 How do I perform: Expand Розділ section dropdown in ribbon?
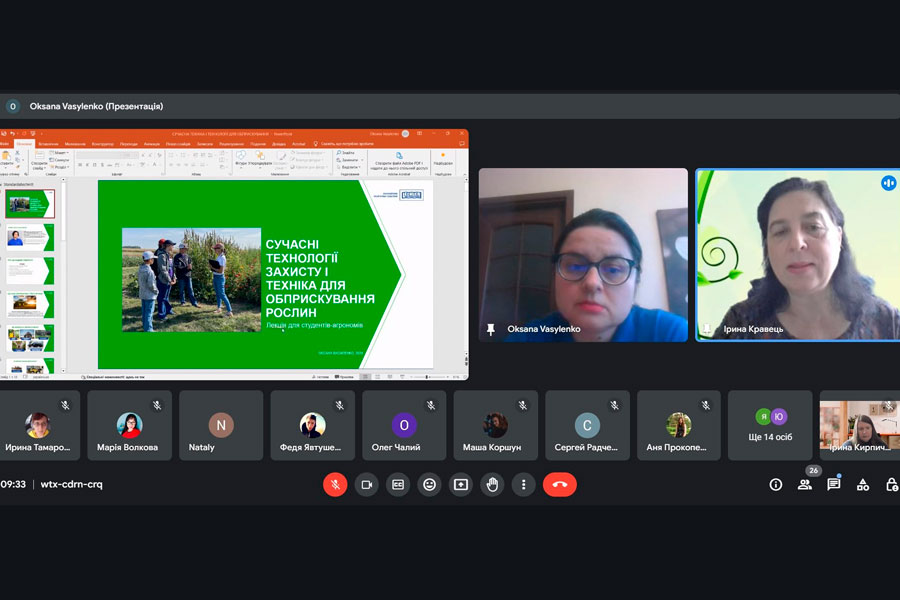pos(59,167)
